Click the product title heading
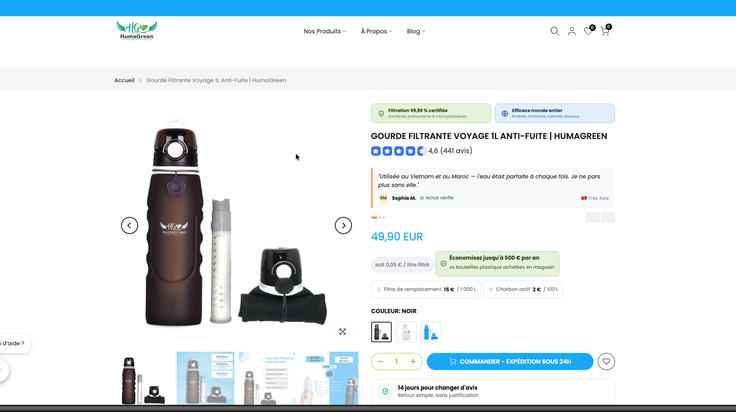The height and width of the screenshot is (412, 736). point(489,136)
